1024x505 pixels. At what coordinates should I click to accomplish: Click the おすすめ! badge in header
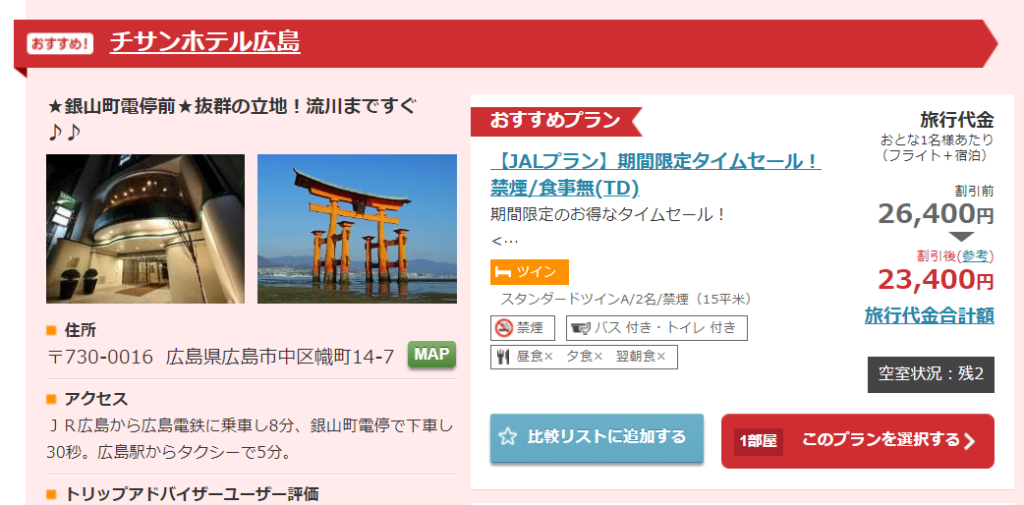(60, 44)
